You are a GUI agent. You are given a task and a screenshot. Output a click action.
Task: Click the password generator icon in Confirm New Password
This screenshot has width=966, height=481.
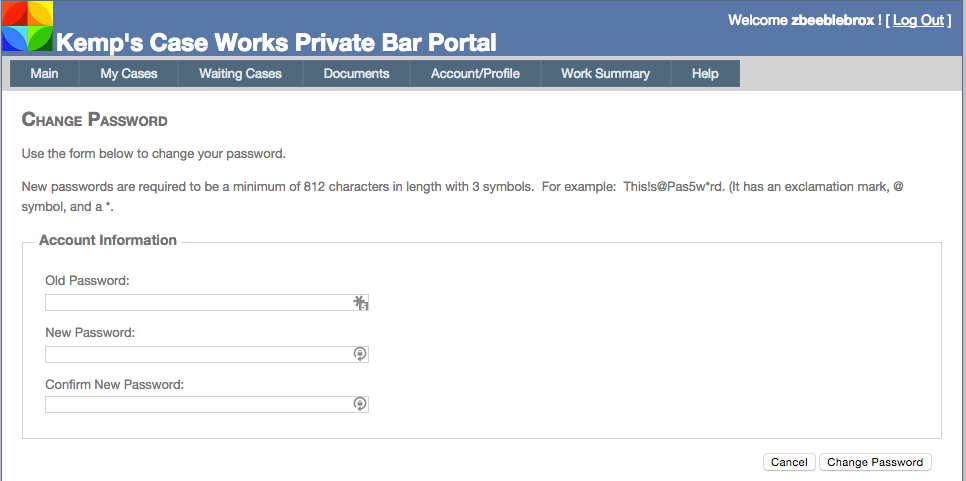360,404
